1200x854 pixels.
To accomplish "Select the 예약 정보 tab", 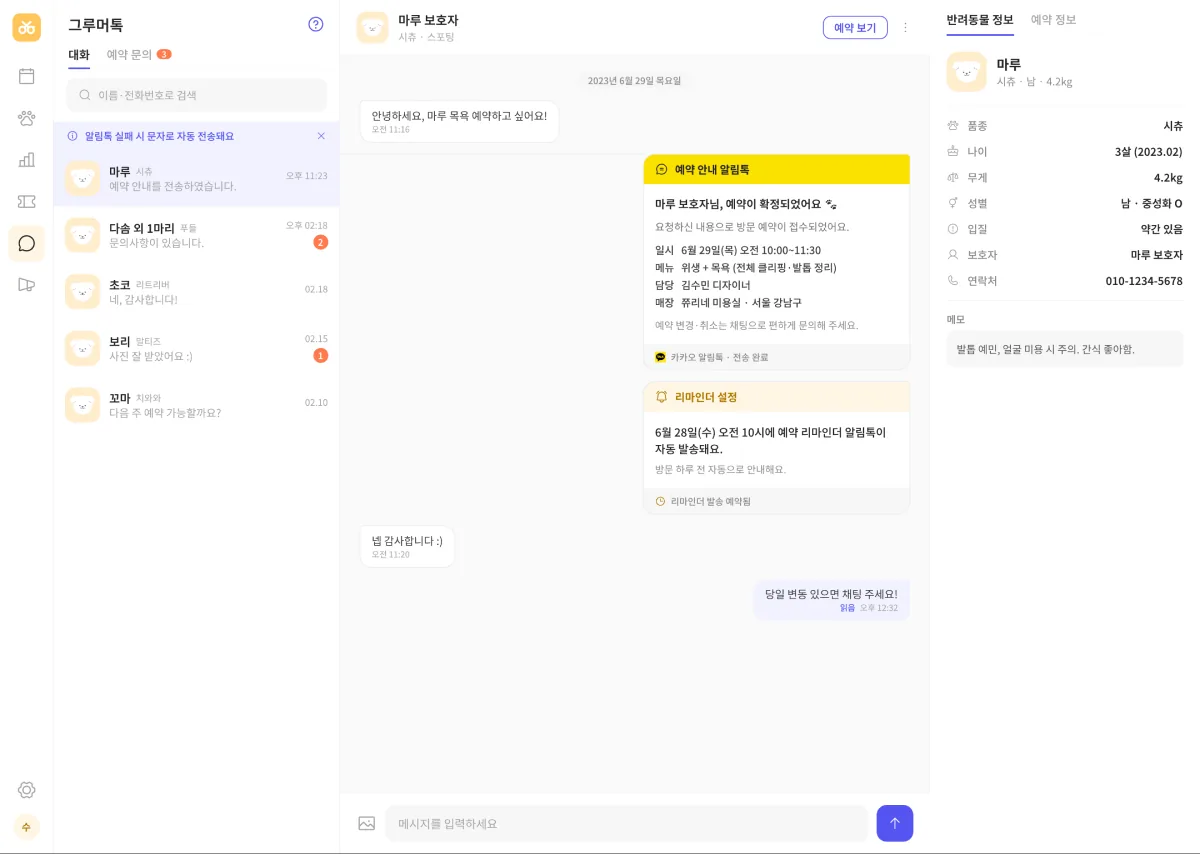I will point(1054,20).
